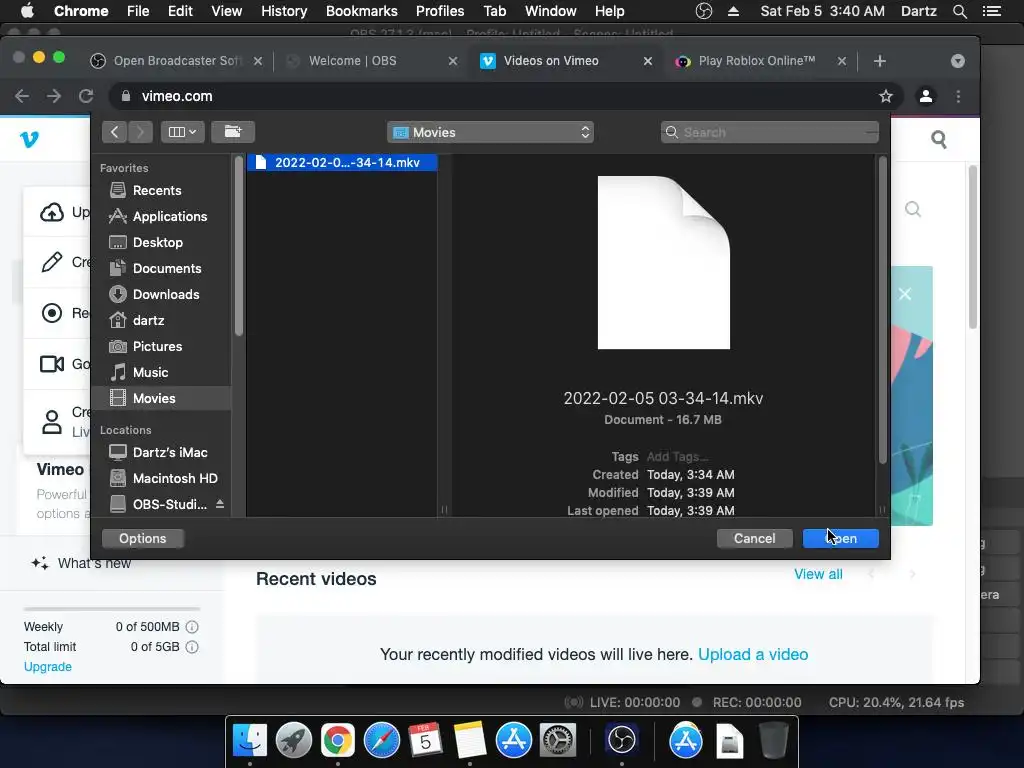Bookmark this page with star icon
The width and height of the screenshot is (1024, 768).
click(x=886, y=96)
